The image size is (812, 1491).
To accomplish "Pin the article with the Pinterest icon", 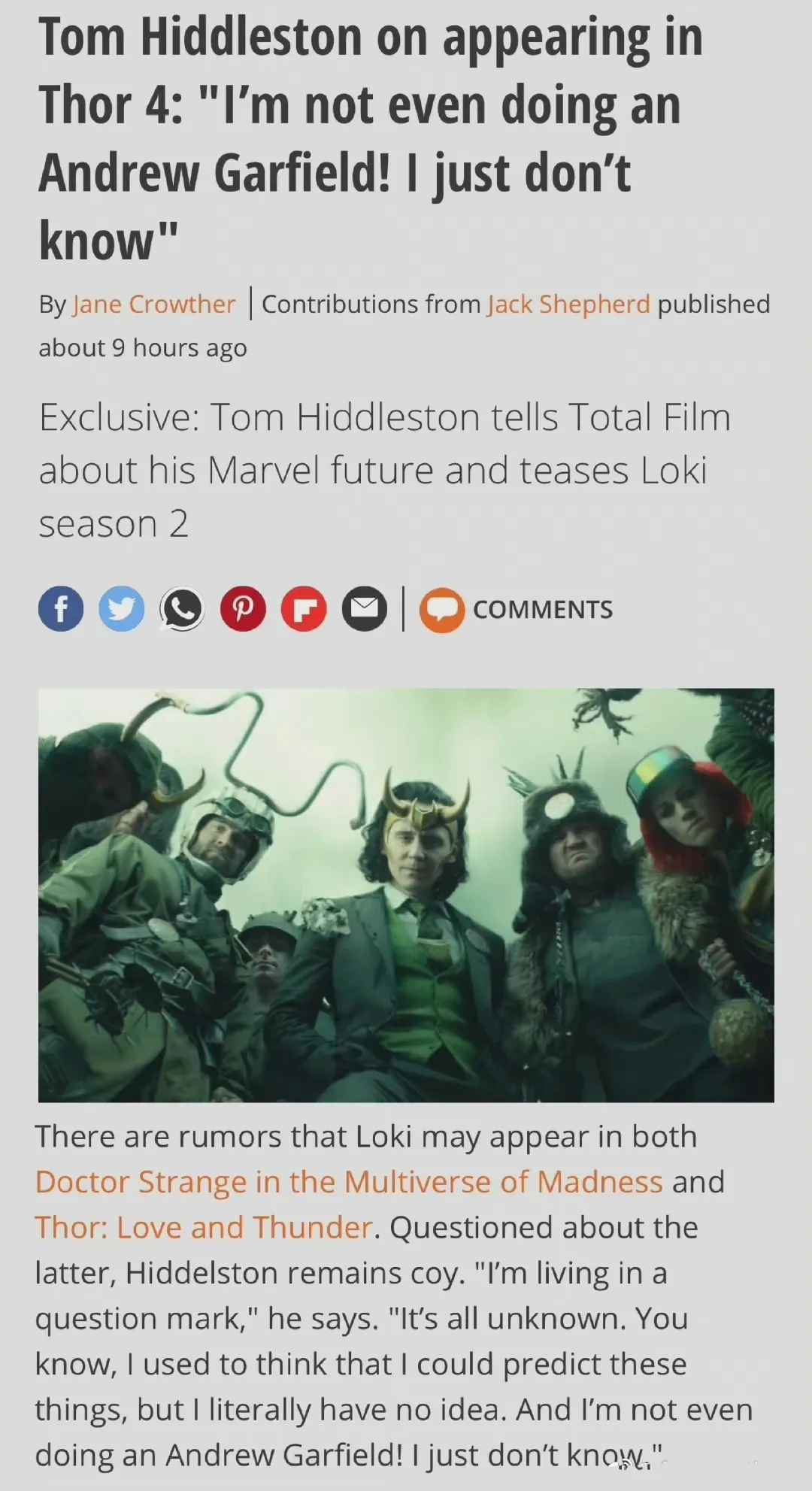I will click(243, 609).
